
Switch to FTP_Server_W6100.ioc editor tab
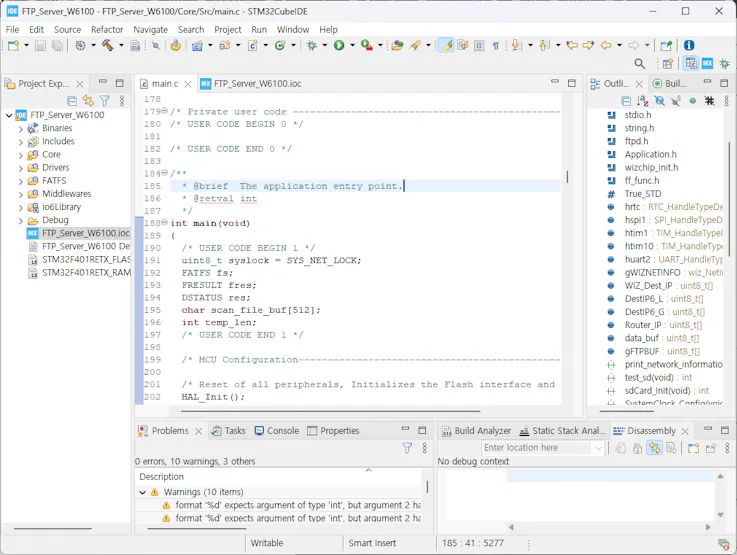[x=251, y=84]
